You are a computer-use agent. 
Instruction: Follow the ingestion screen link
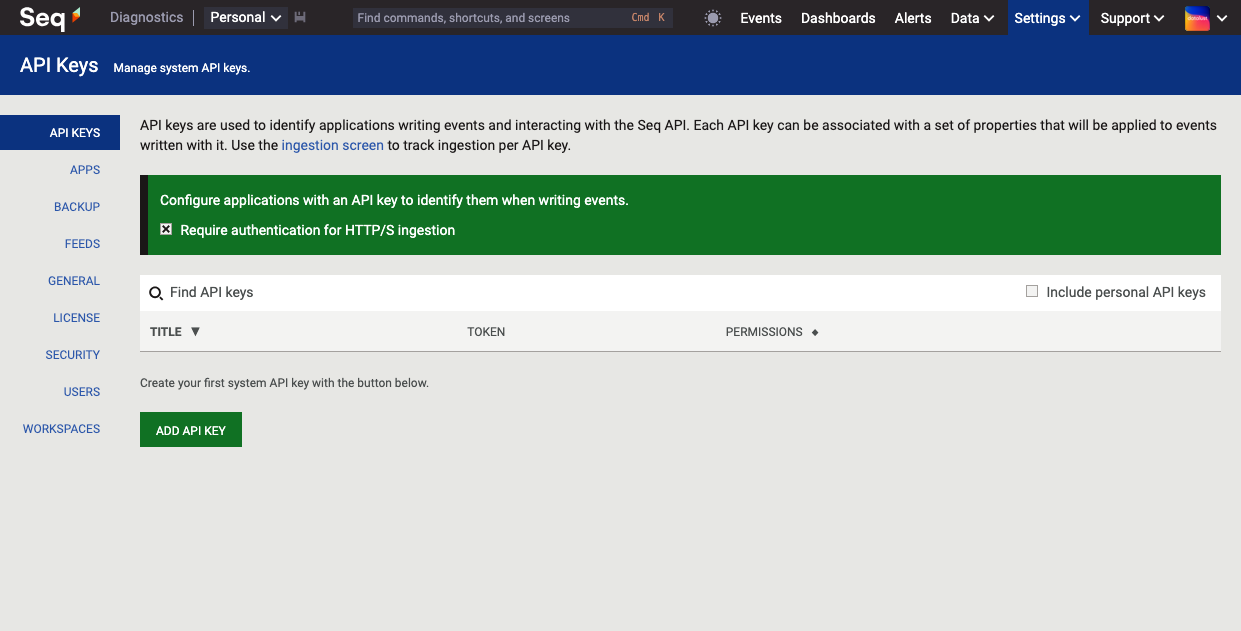pyautogui.click(x=332, y=145)
